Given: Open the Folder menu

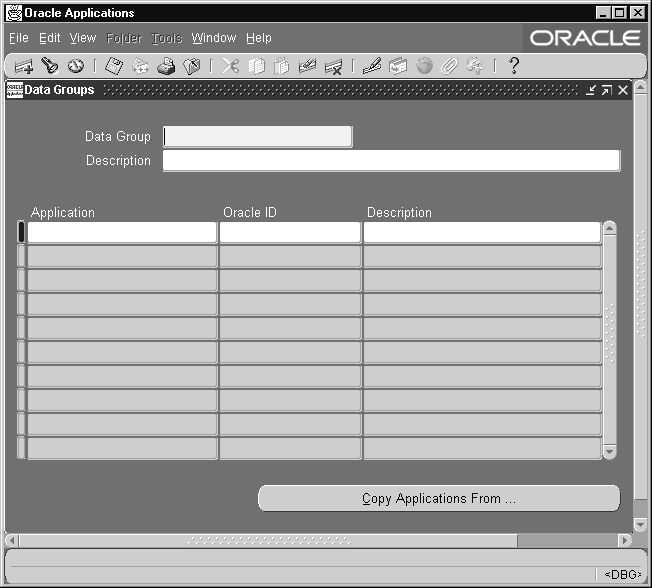Looking at the screenshot, I should pos(124,38).
